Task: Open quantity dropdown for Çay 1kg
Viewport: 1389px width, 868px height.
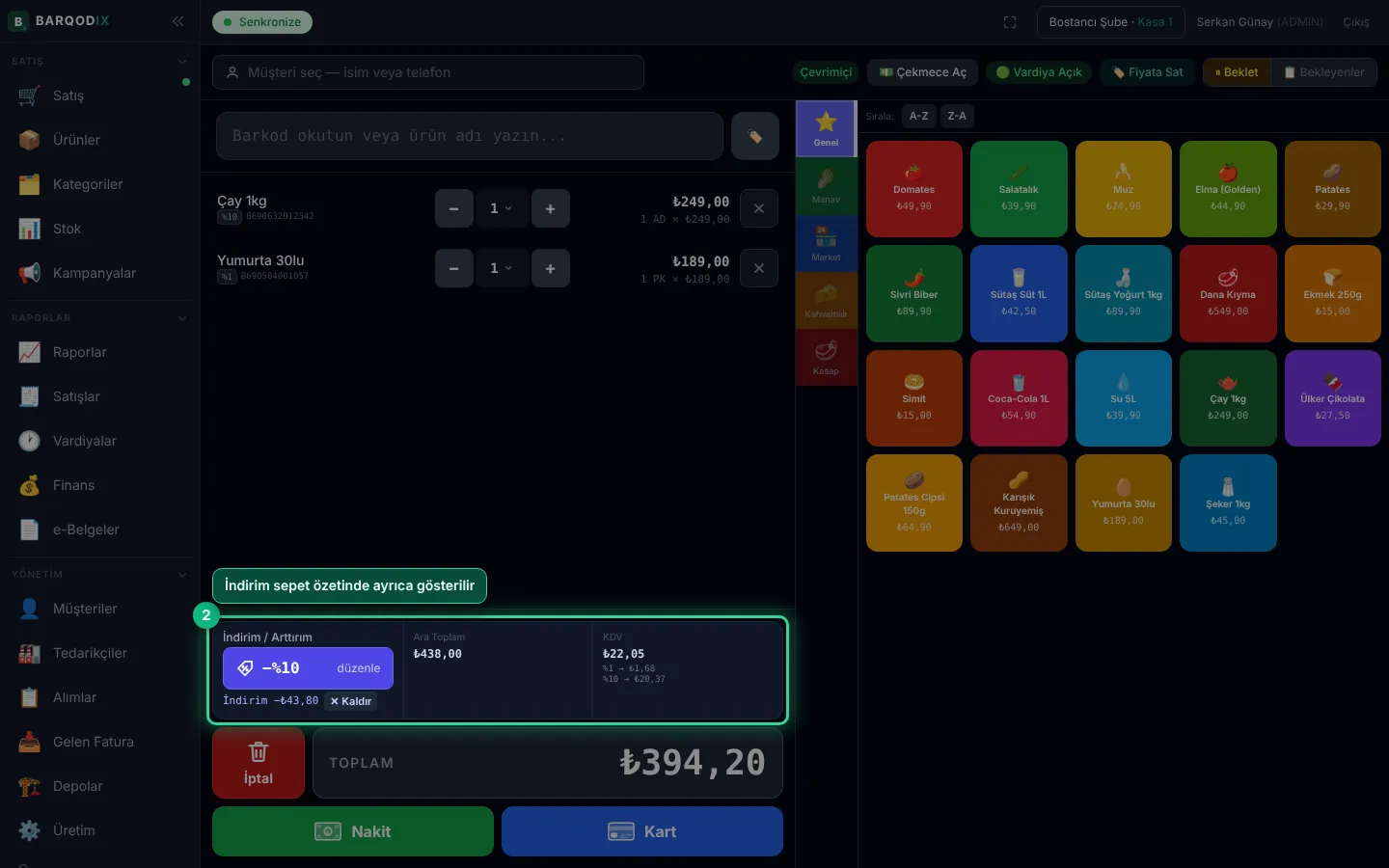Action: (x=502, y=208)
